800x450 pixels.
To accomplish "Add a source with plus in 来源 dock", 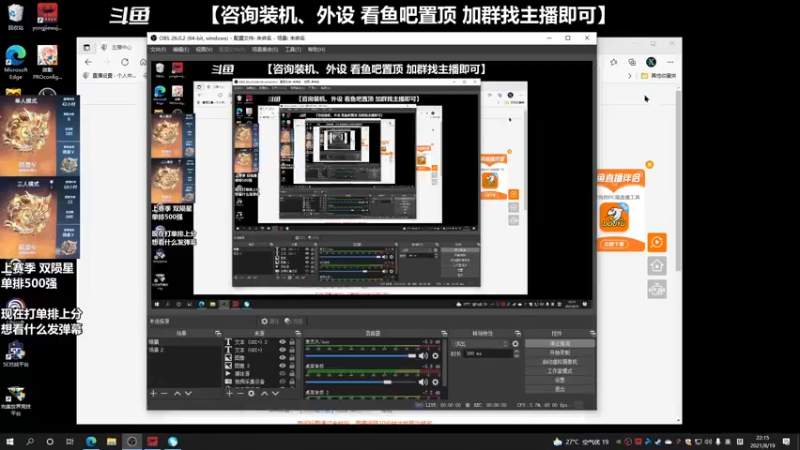I will 229,393.
